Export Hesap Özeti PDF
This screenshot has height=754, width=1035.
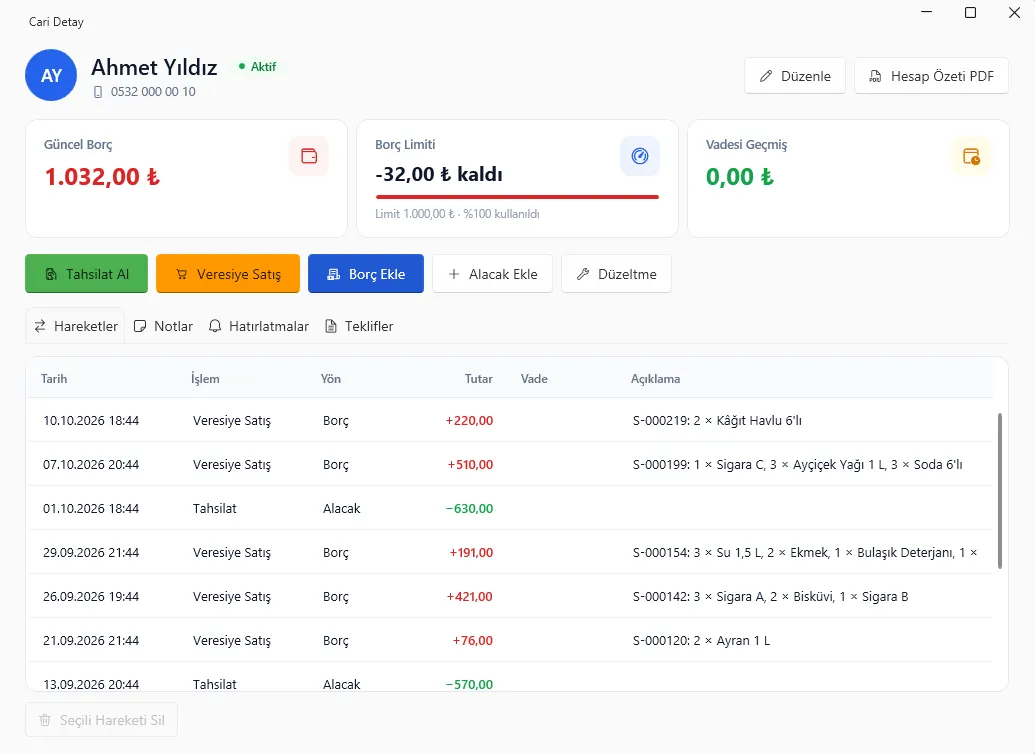(x=931, y=76)
